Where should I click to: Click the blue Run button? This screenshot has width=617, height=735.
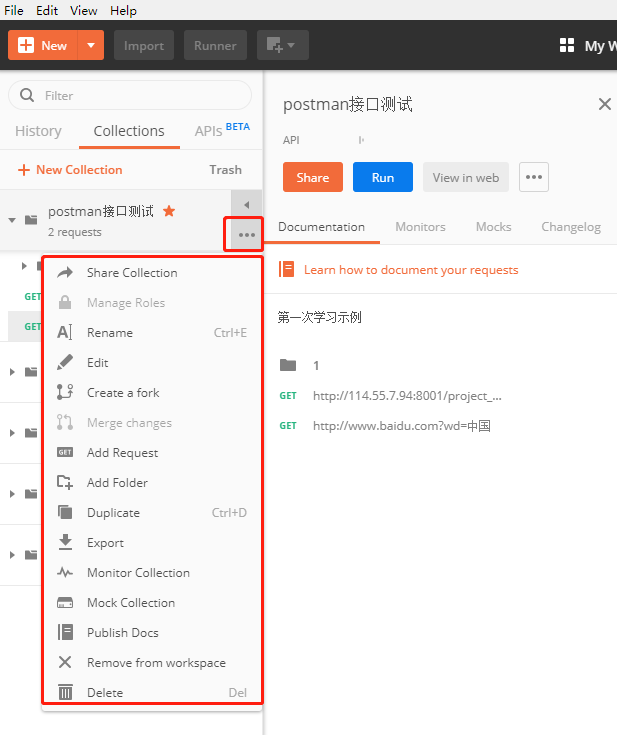coord(383,177)
